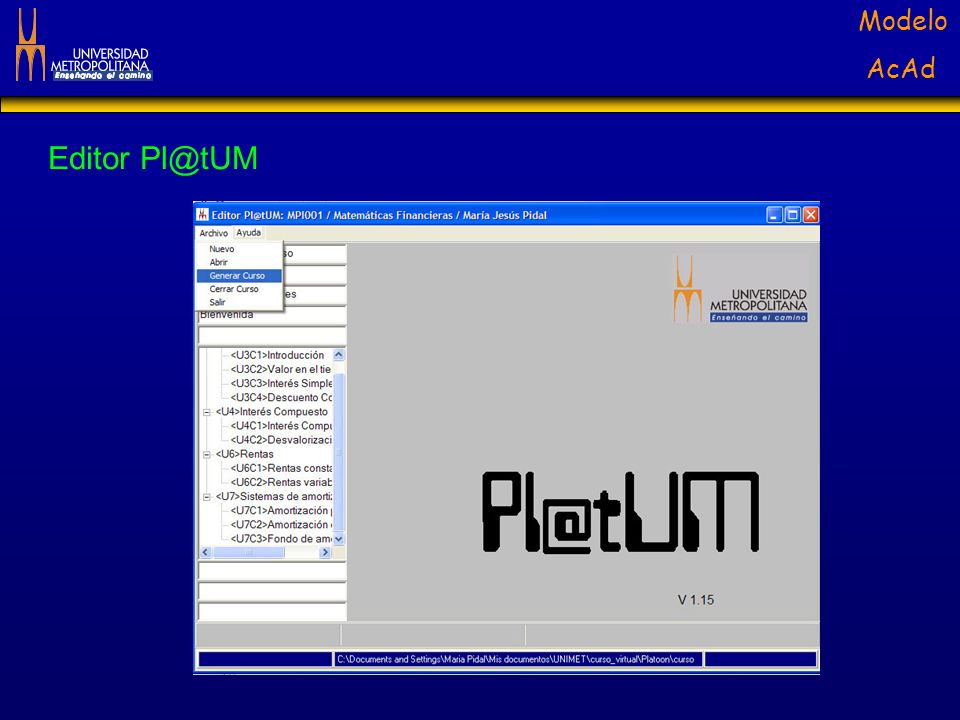Click the status bar file path text
The height and width of the screenshot is (720, 960).
point(516,659)
